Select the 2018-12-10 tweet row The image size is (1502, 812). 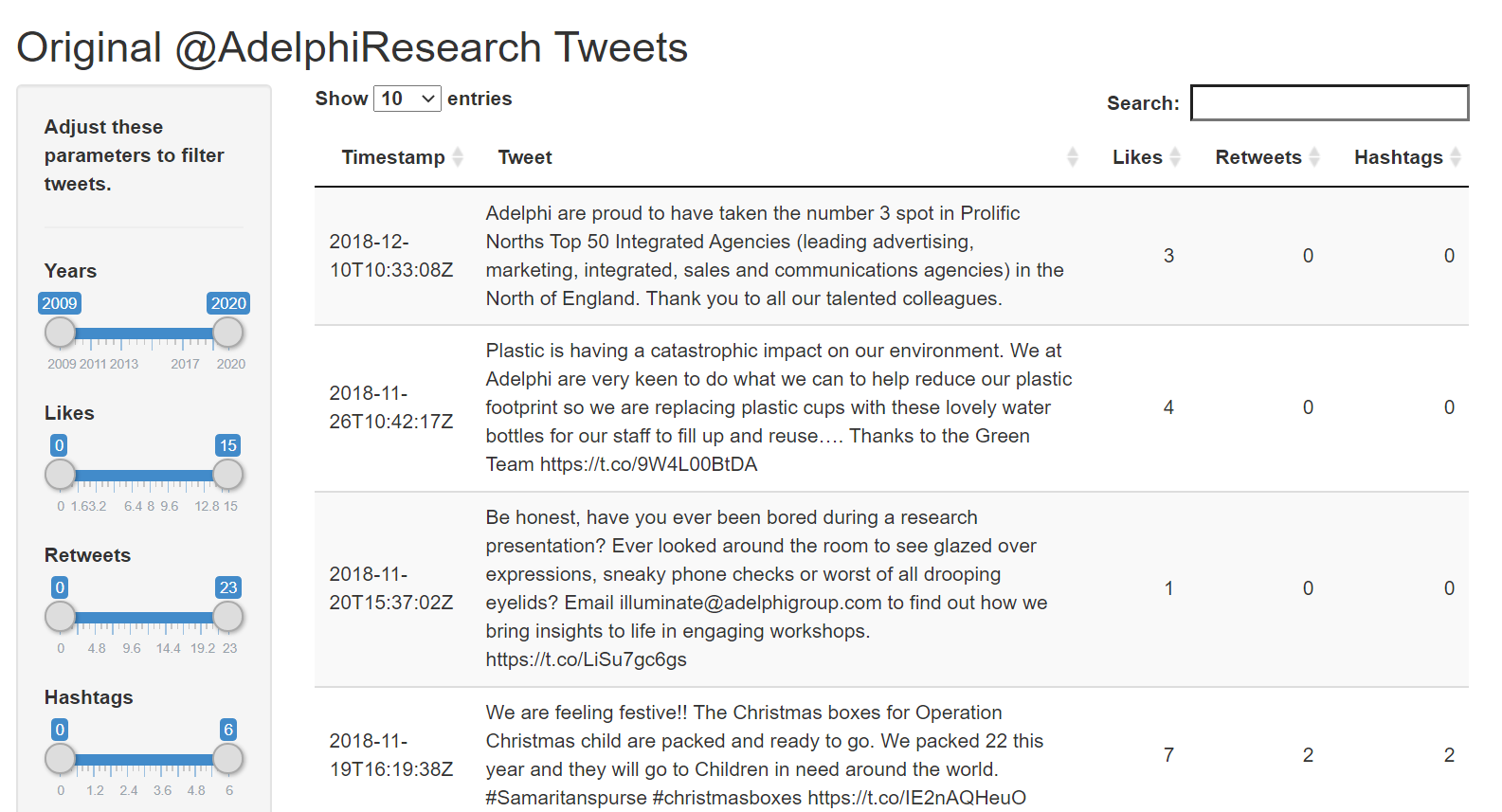pyautogui.click(x=892, y=256)
